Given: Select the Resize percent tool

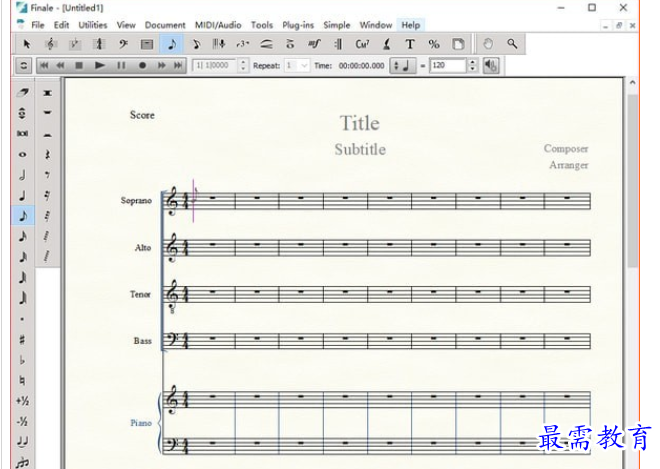Looking at the screenshot, I should [434, 44].
